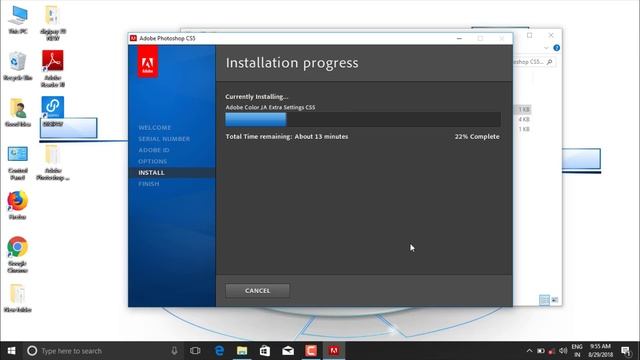Cancel the Photoshop CS5 installation
Screen dimensions: 640x360
257,291
